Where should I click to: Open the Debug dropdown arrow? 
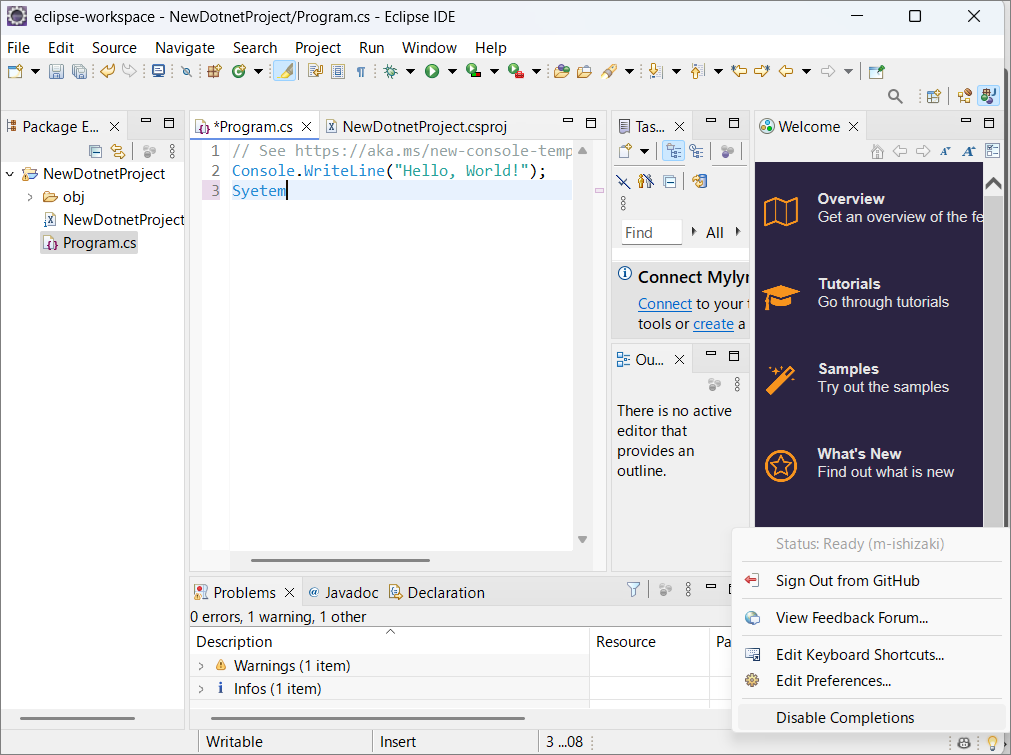click(x=410, y=72)
